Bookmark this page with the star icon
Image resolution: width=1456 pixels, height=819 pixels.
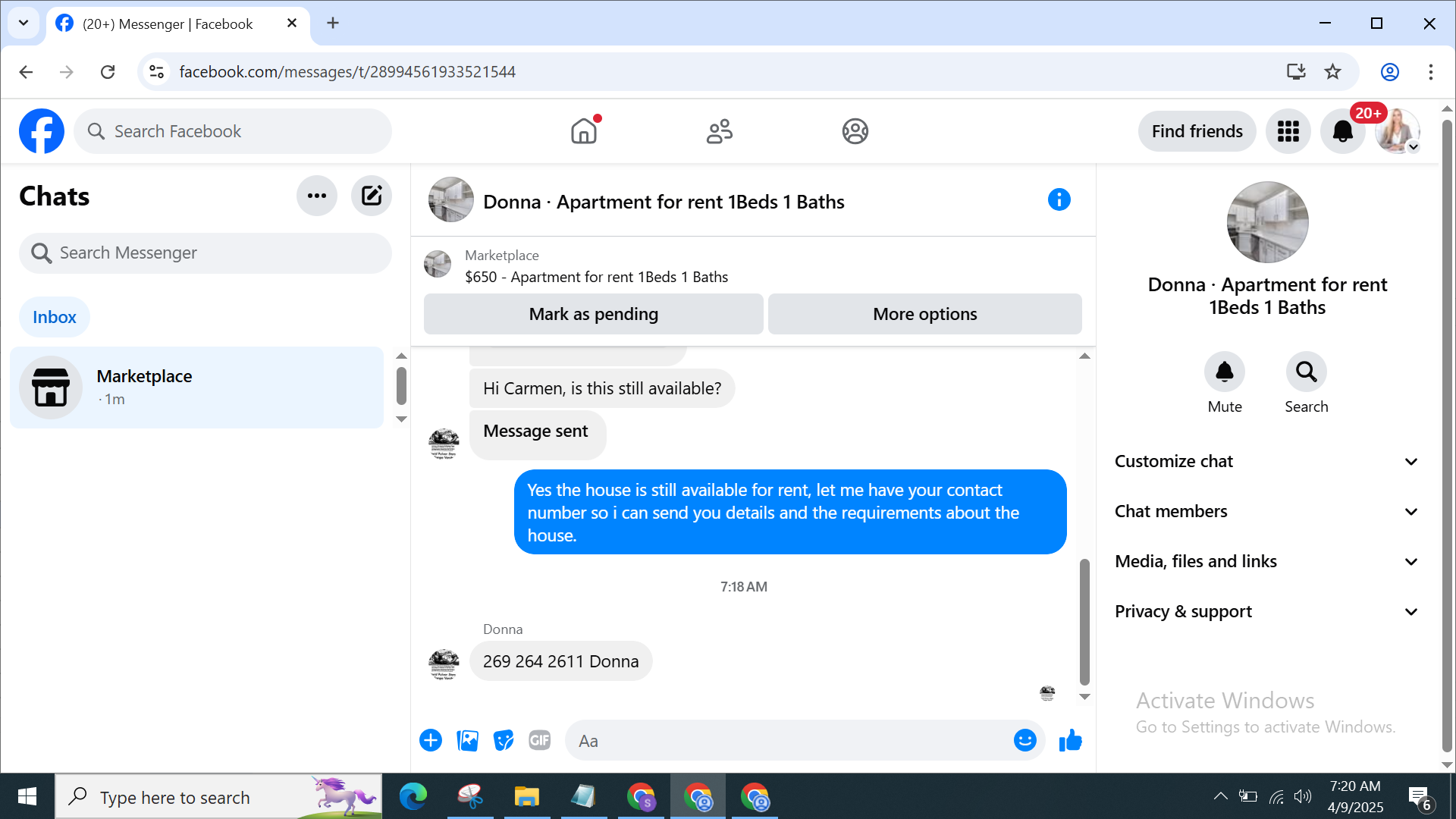coord(1332,72)
